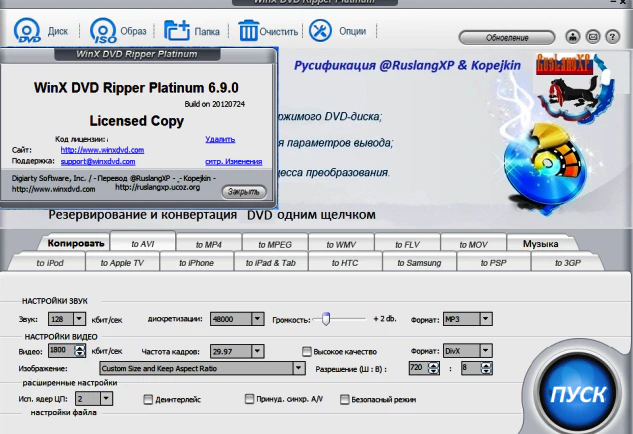
Task: Click the height resolution spinner arrows
Action: click(486, 368)
